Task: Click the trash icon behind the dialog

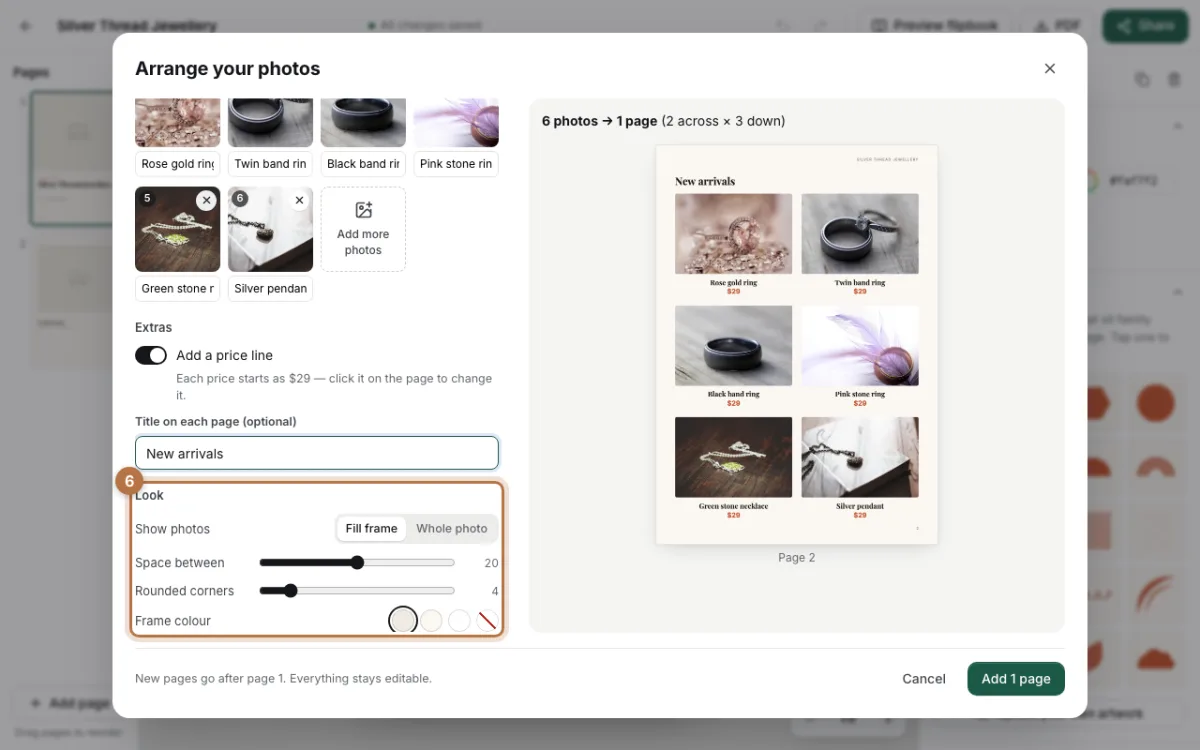Action: (1174, 79)
